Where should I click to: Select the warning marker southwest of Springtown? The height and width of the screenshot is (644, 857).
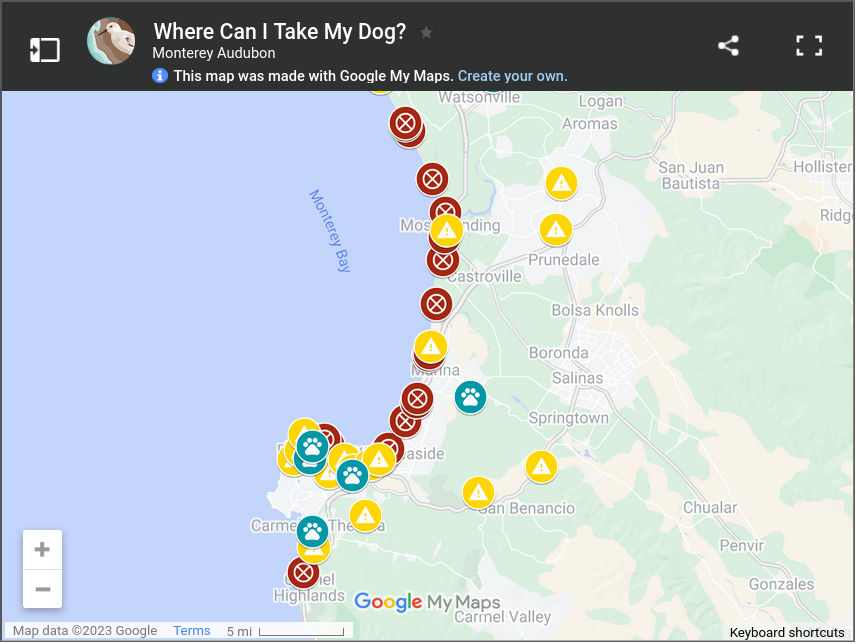(x=541, y=466)
